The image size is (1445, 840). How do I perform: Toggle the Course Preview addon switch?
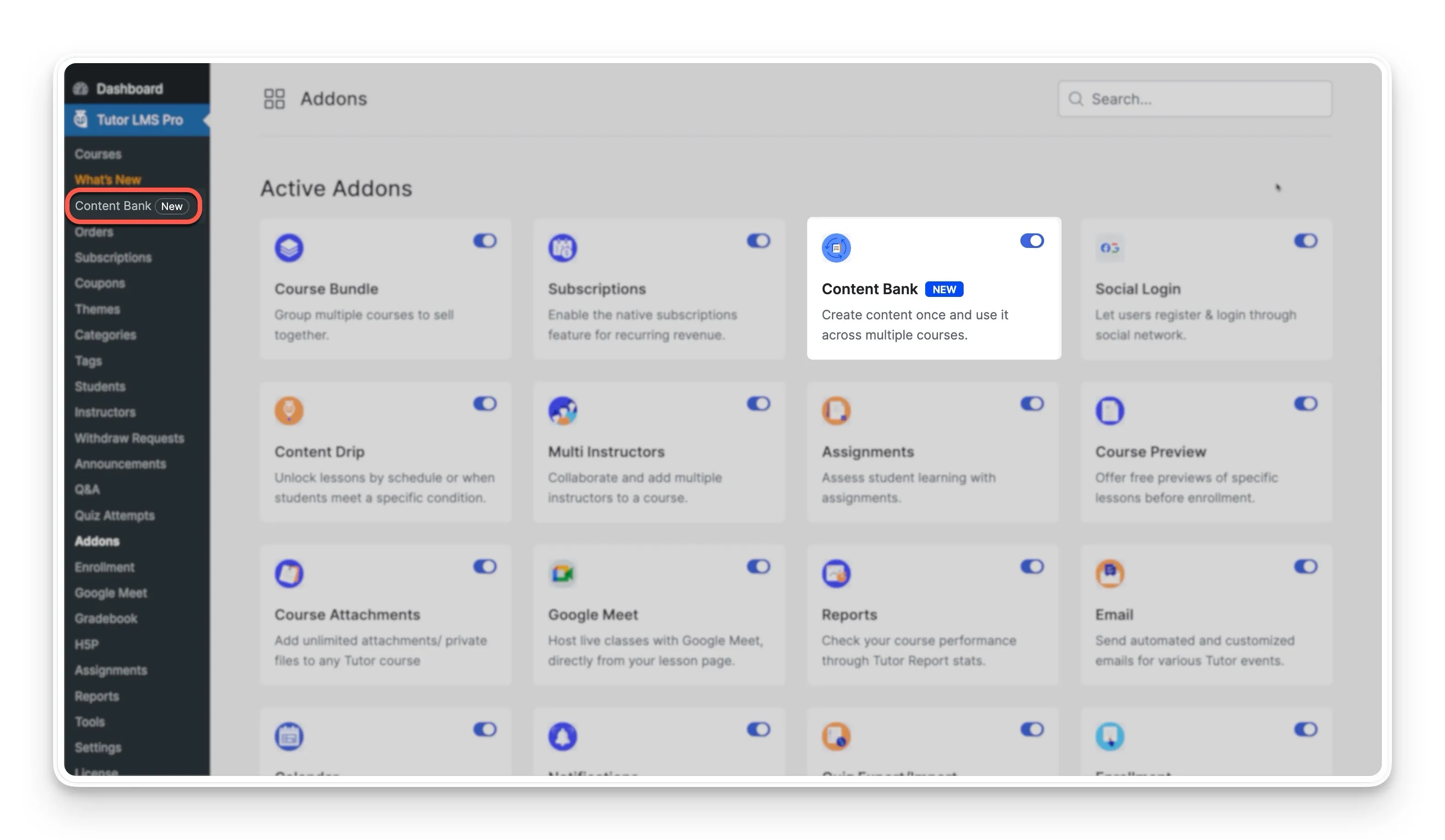click(1305, 404)
